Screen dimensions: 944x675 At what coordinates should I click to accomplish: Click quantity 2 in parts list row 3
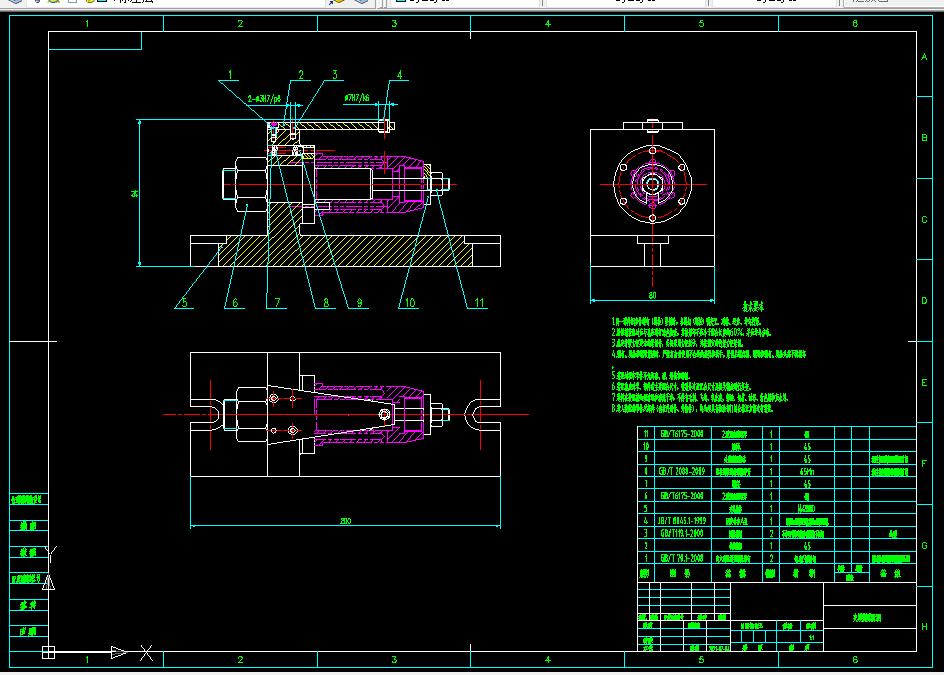771,533
